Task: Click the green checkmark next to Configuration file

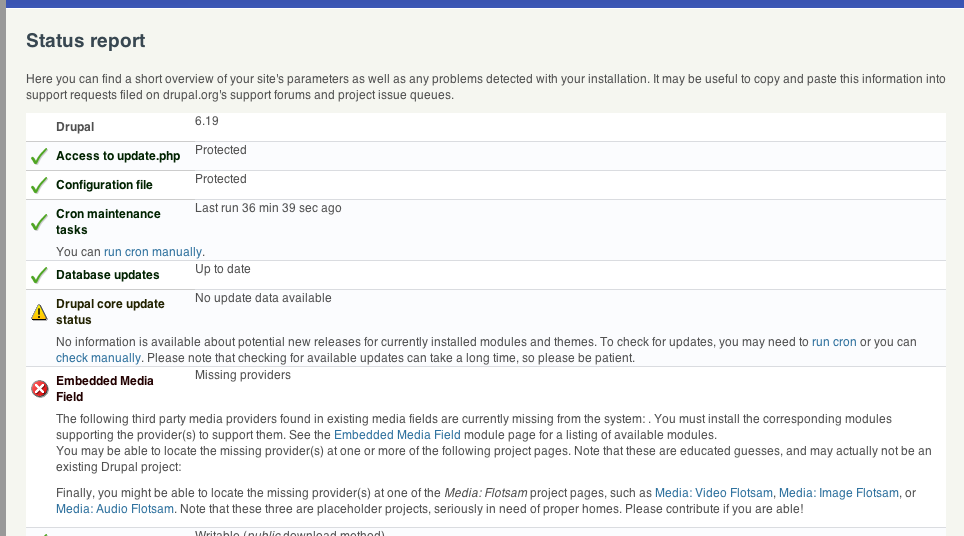Action: point(39,185)
